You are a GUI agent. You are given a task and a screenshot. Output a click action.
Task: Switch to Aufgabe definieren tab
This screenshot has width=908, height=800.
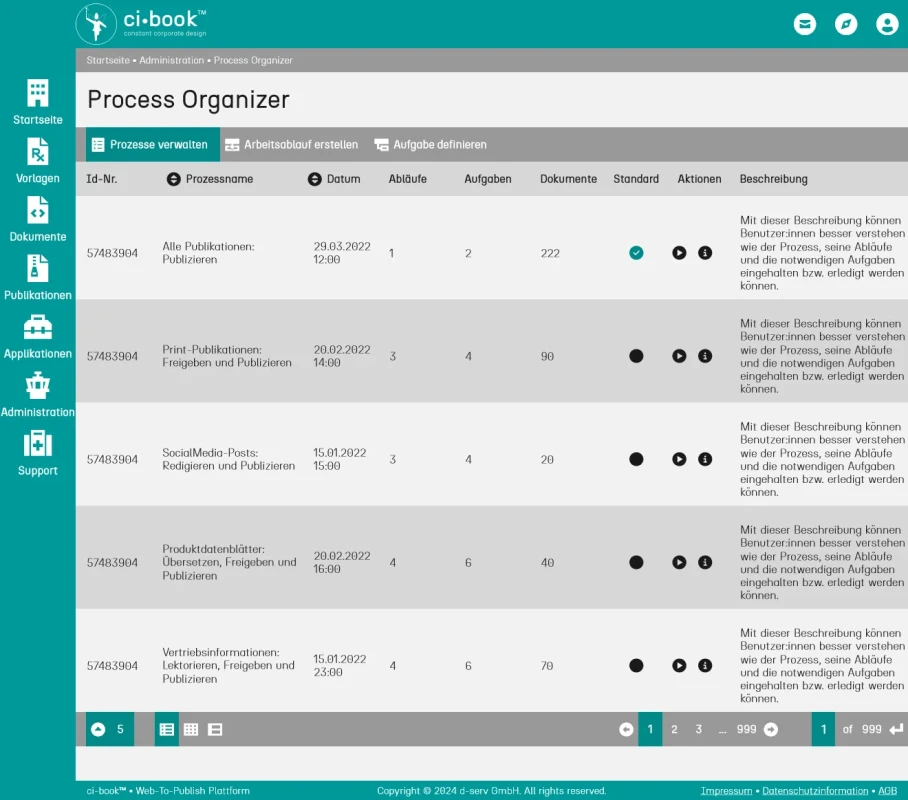point(430,144)
